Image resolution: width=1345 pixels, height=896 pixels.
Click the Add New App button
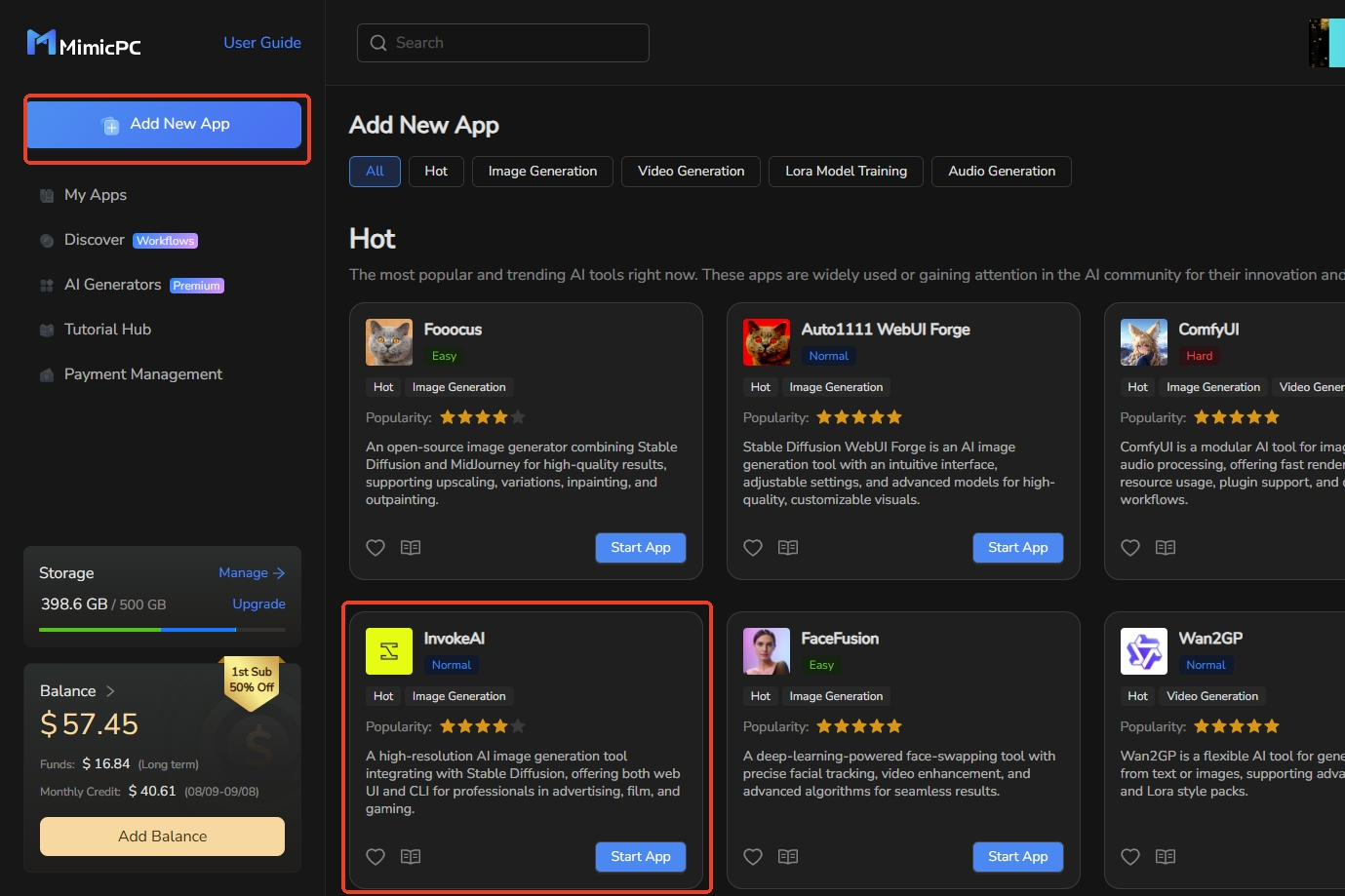point(165,125)
